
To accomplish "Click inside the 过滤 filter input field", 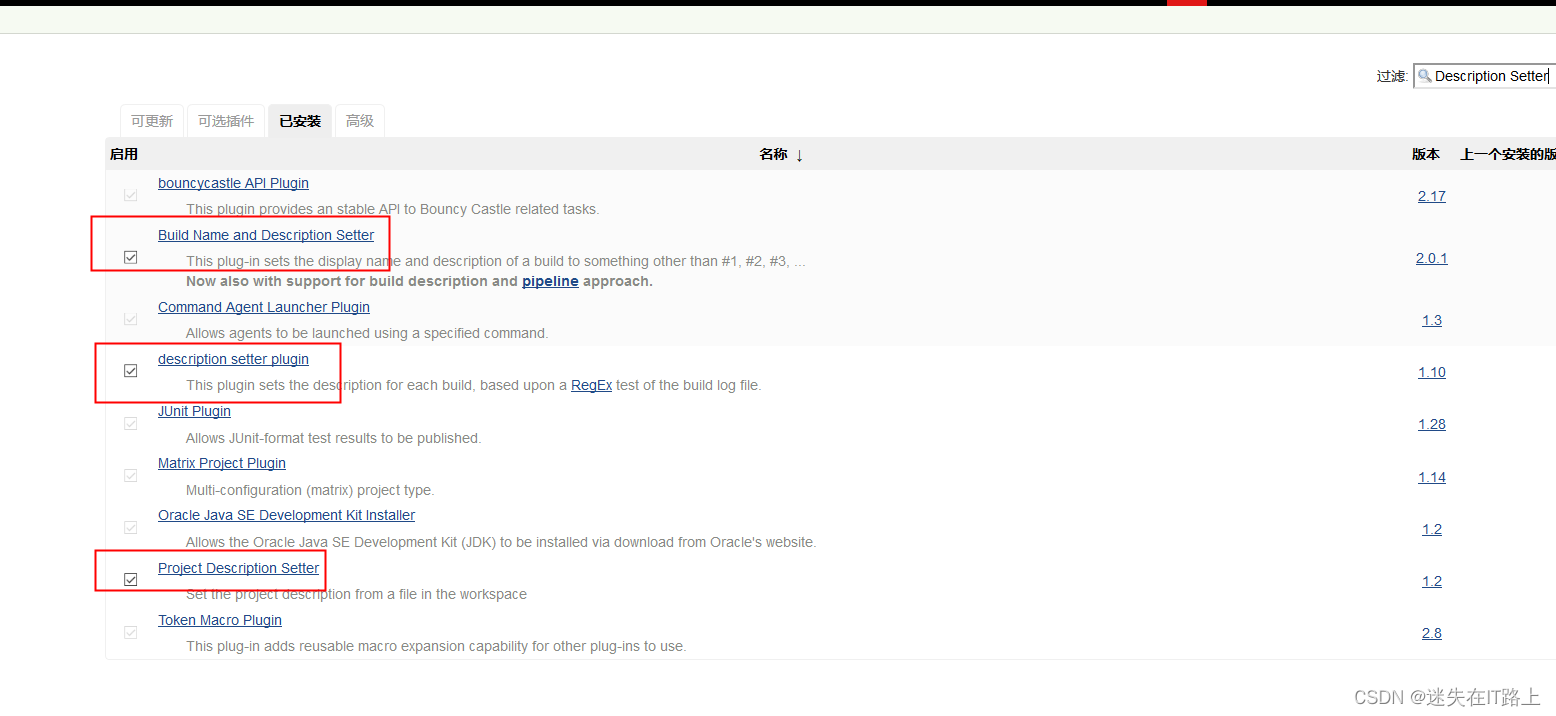I will click(1490, 76).
